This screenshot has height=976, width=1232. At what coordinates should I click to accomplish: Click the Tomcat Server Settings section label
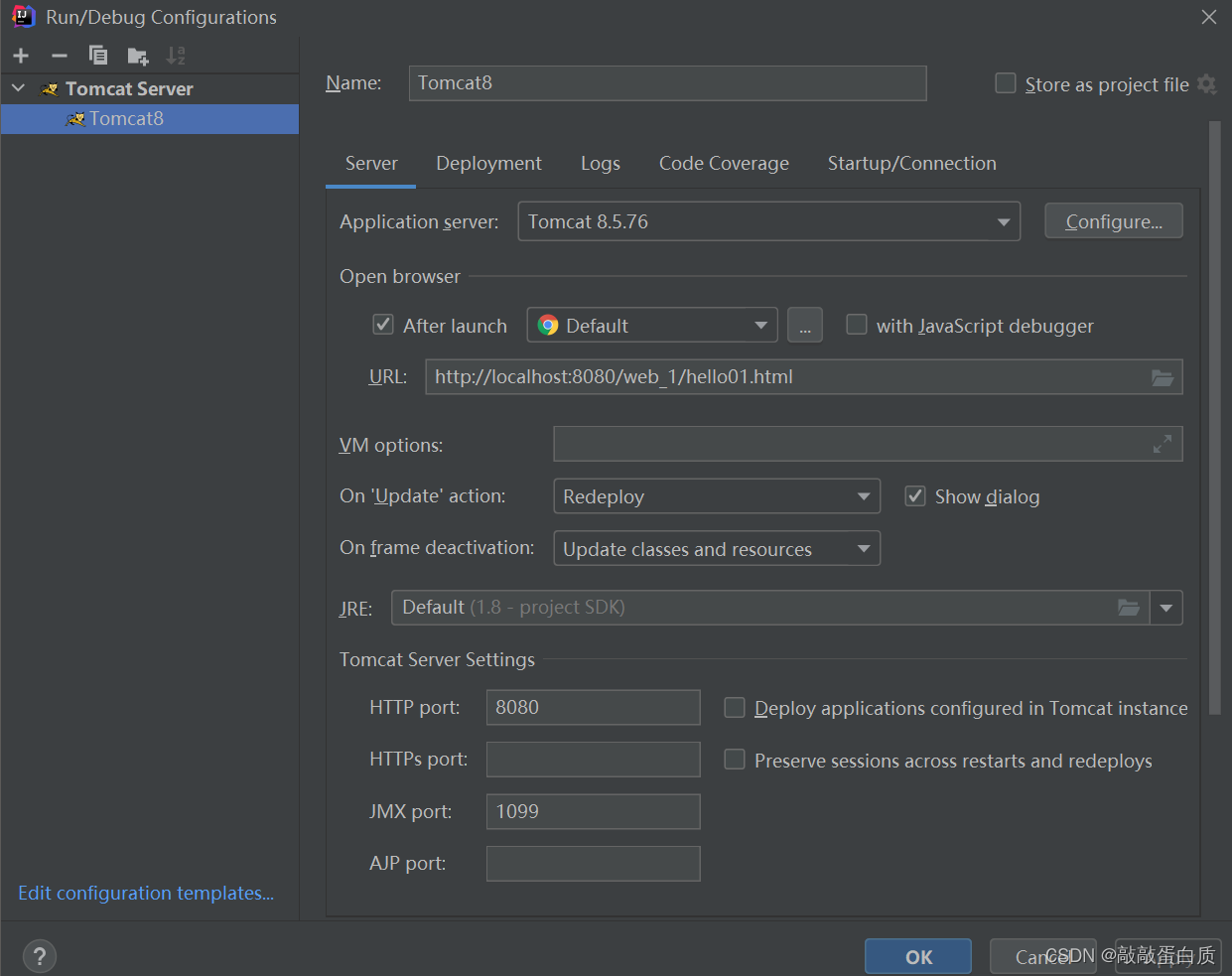[437, 660]
